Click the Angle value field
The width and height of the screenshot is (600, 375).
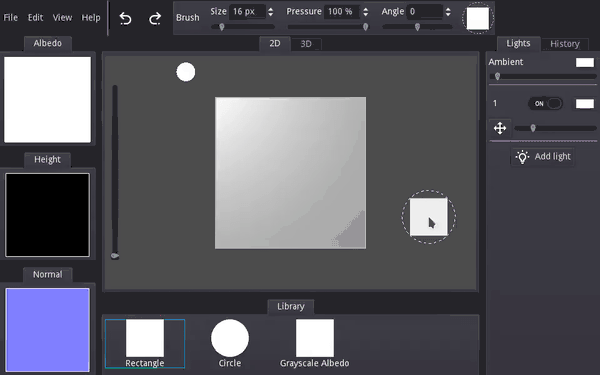tap(425, 11)
